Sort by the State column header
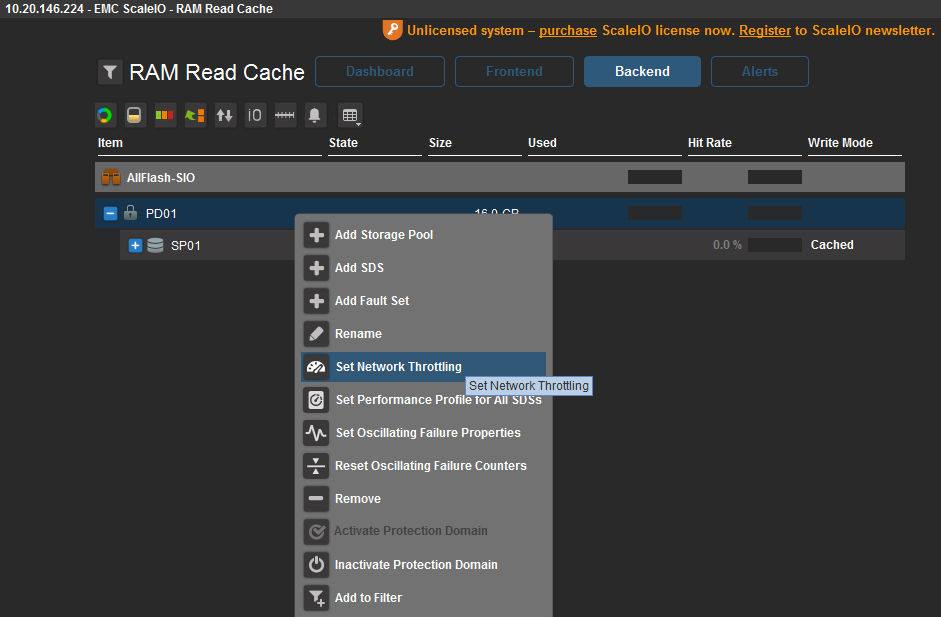 click(343, 143)
